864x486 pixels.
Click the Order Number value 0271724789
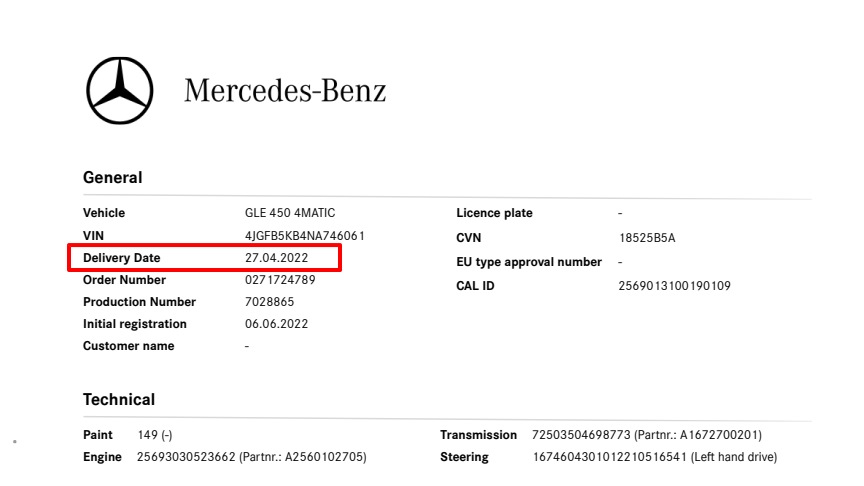click(x=280, y=280)
